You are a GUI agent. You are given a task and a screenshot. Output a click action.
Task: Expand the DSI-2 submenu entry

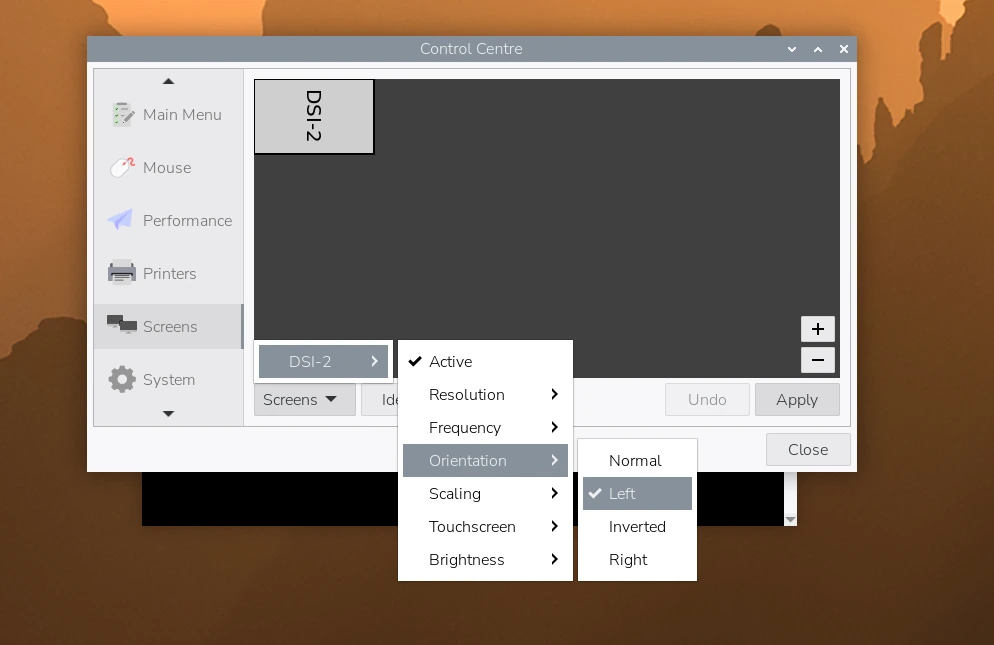[323, 362]
